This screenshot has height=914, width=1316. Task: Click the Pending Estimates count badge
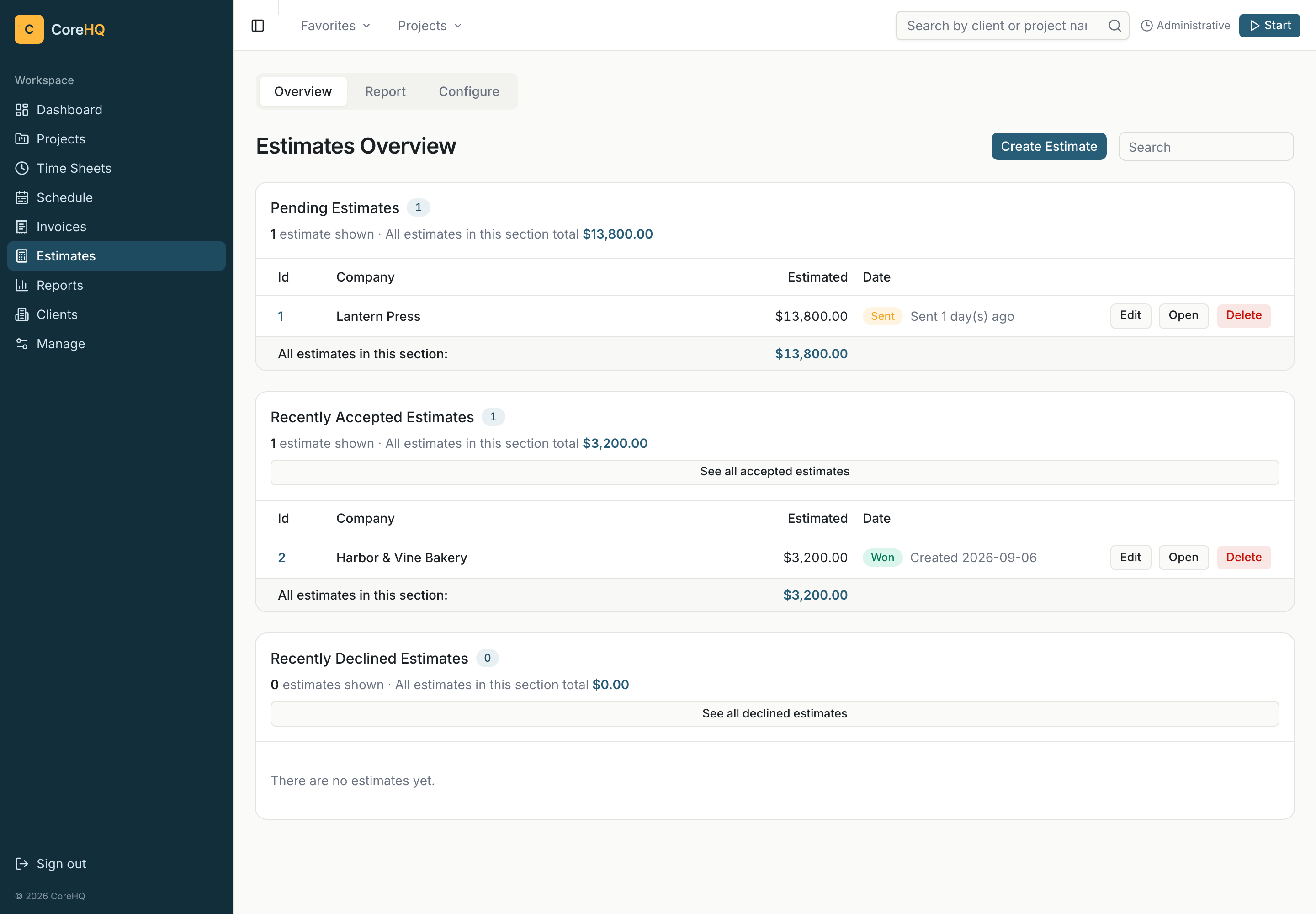(418, 207)
